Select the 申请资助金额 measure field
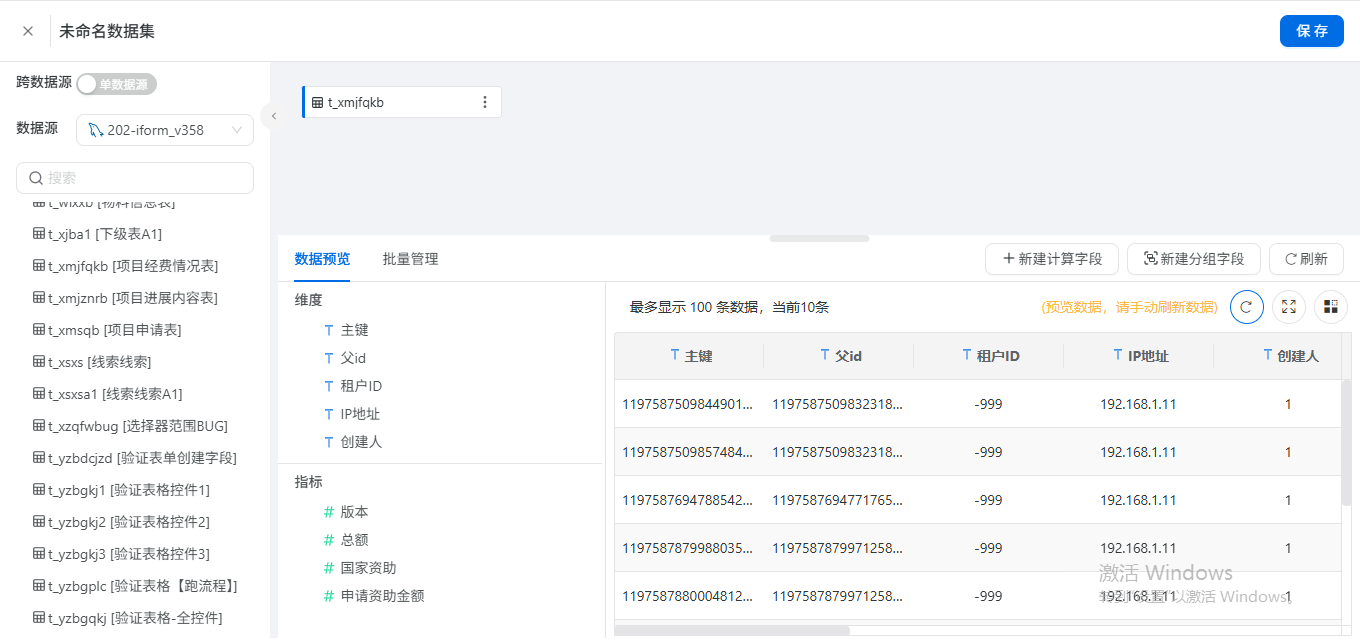The width and height of the screenshot is (1360, 641). pyautogui.click(x=382, y=596)
